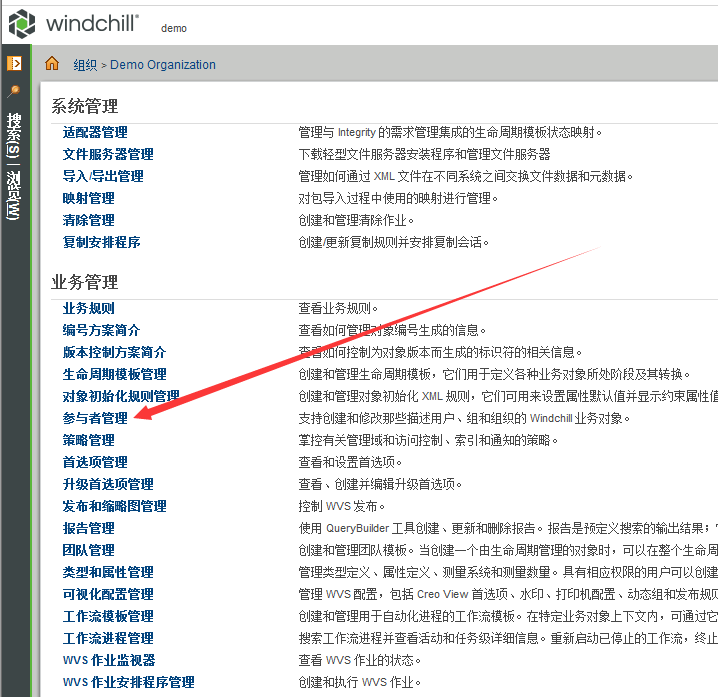Image resolution: width=718 pixels, height=697 pixels.
Task: Open 清除管理 link
Action: 89,220
